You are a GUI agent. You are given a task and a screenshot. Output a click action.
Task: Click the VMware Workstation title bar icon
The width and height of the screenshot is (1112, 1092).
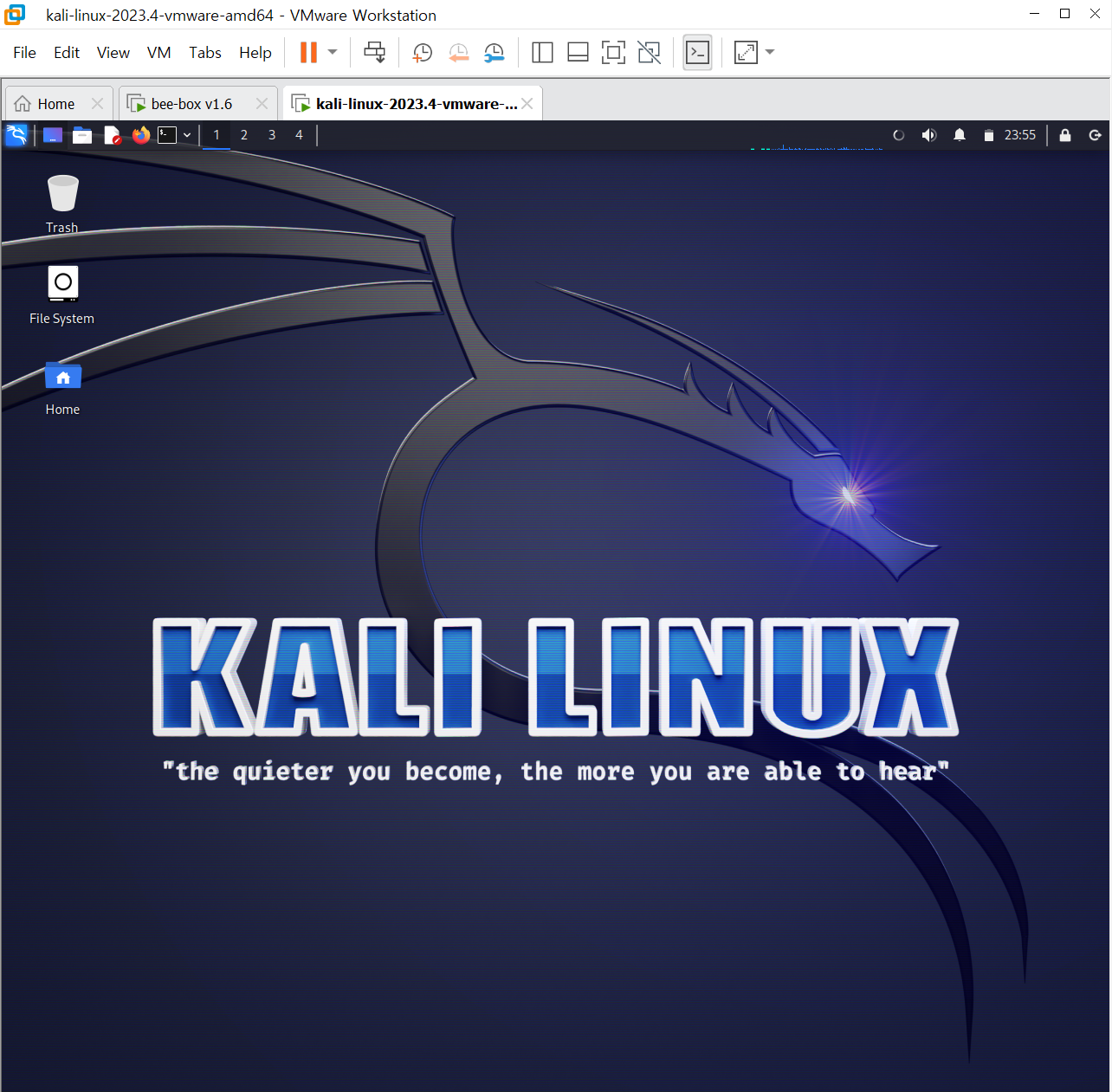click(15, 15)
